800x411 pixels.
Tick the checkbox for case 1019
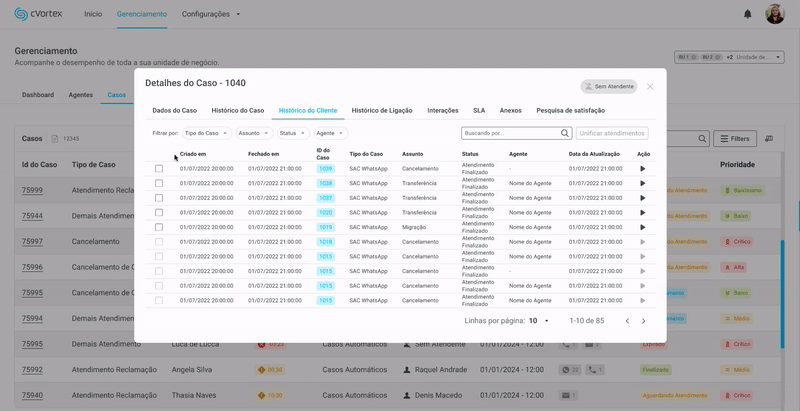(x=159, y=227)
